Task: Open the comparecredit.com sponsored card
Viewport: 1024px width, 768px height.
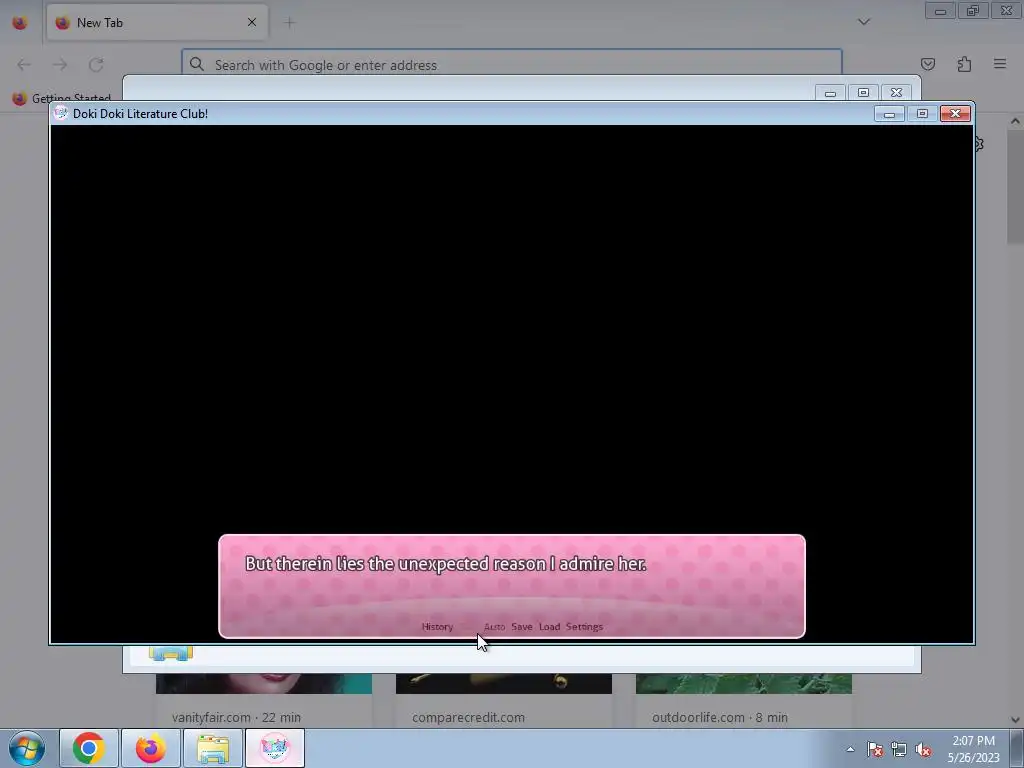Action: (504, 700)
